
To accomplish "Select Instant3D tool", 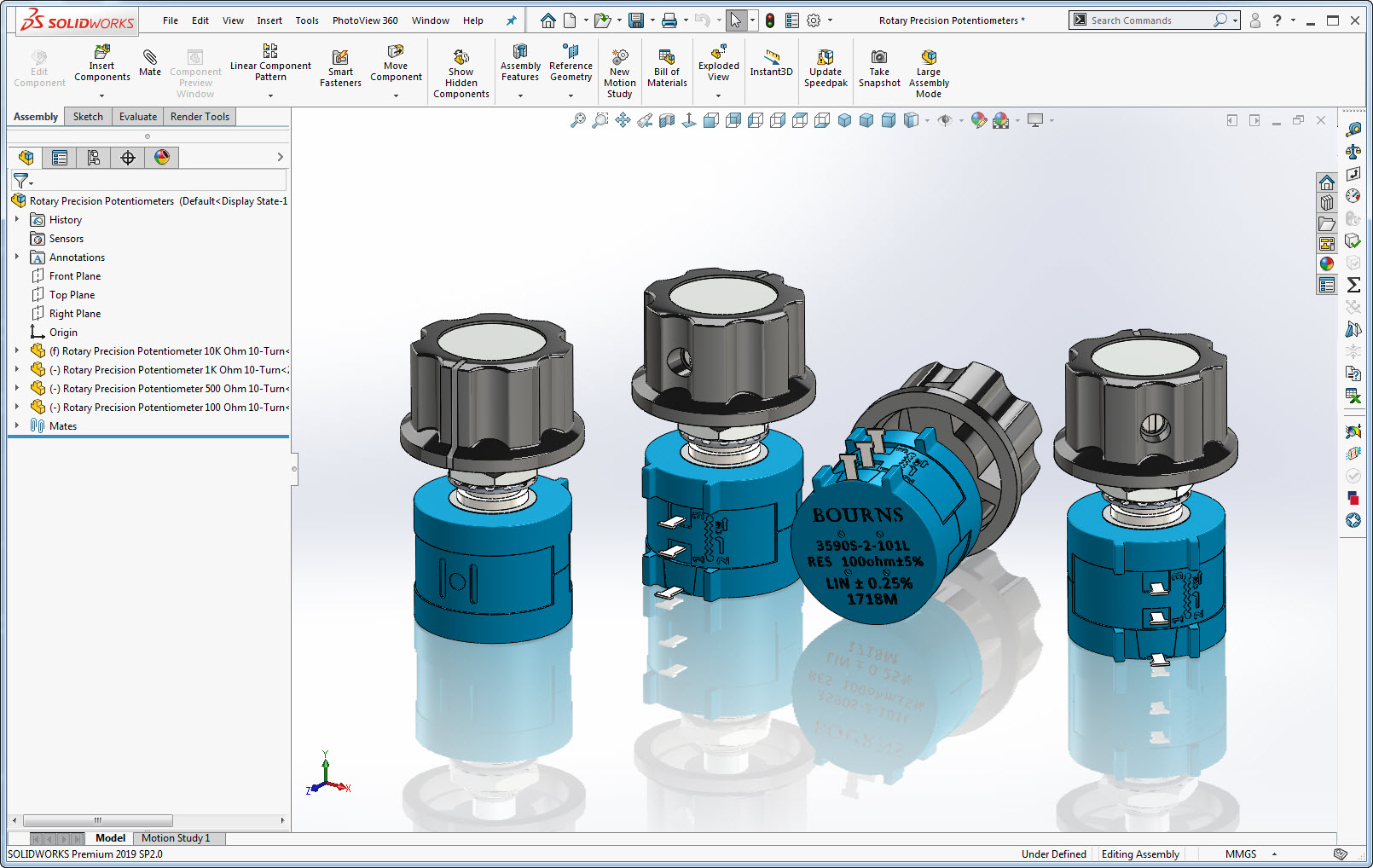I will [771, 64].
